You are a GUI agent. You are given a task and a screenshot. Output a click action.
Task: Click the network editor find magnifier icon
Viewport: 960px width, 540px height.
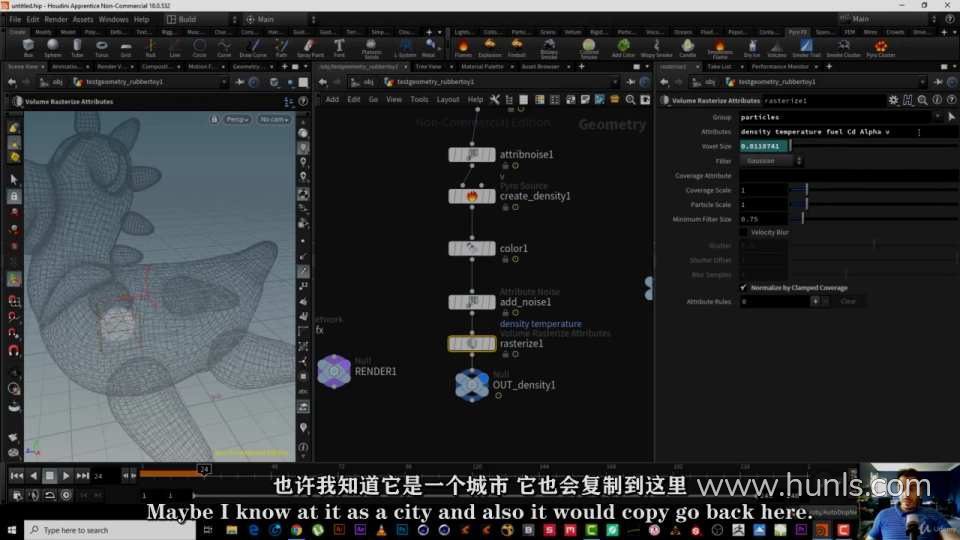coord(630,100)
